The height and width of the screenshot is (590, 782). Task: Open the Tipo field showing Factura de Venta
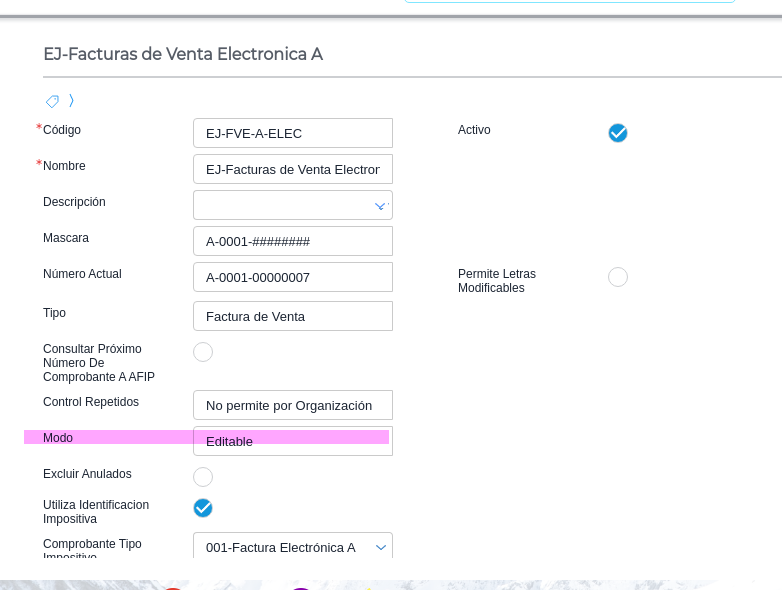[x=292, y=316]
